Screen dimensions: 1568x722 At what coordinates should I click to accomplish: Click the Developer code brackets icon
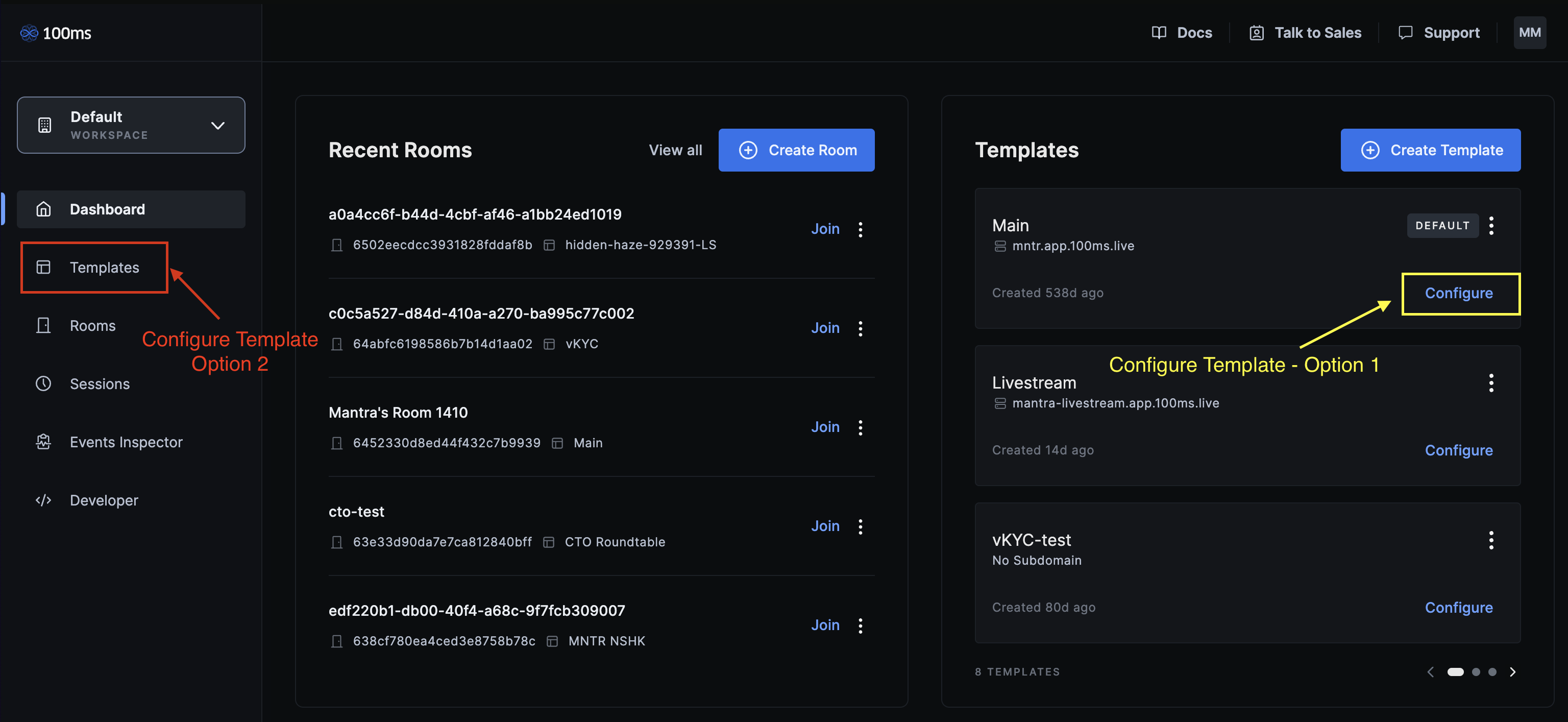43,500
